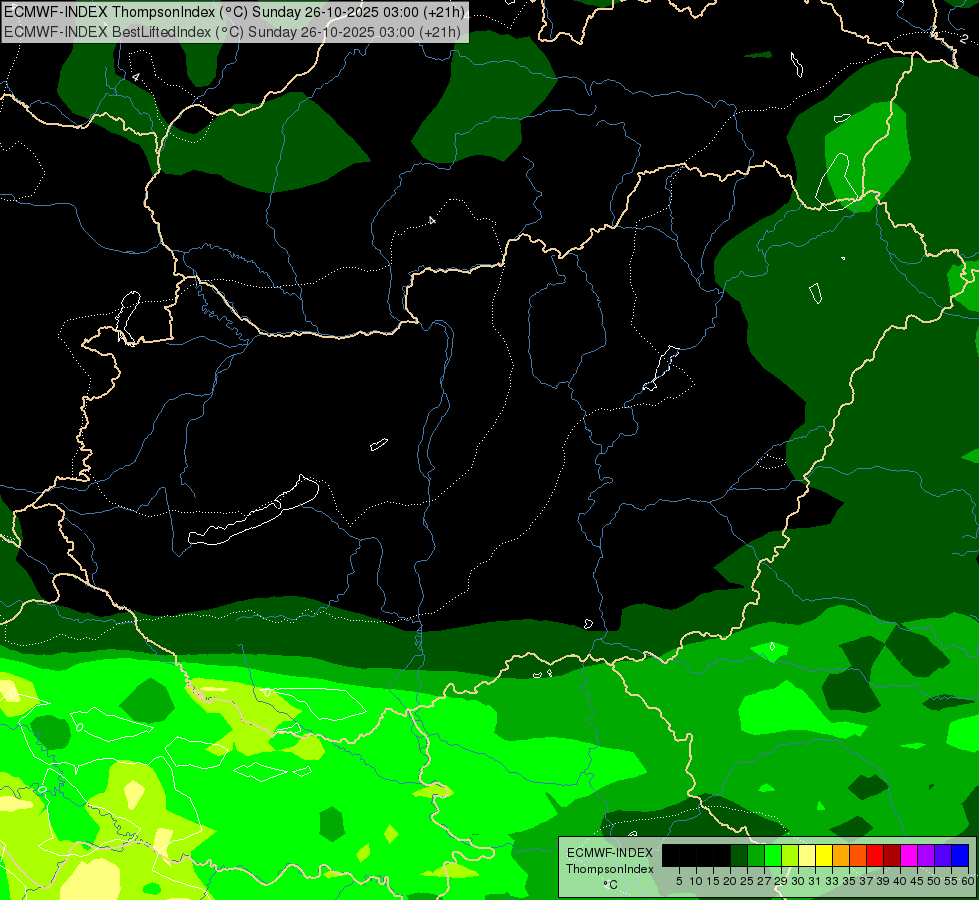979x900 pixels.
Task: Select the magenta 40-45 legend swatch
Action: pos(909,855)
